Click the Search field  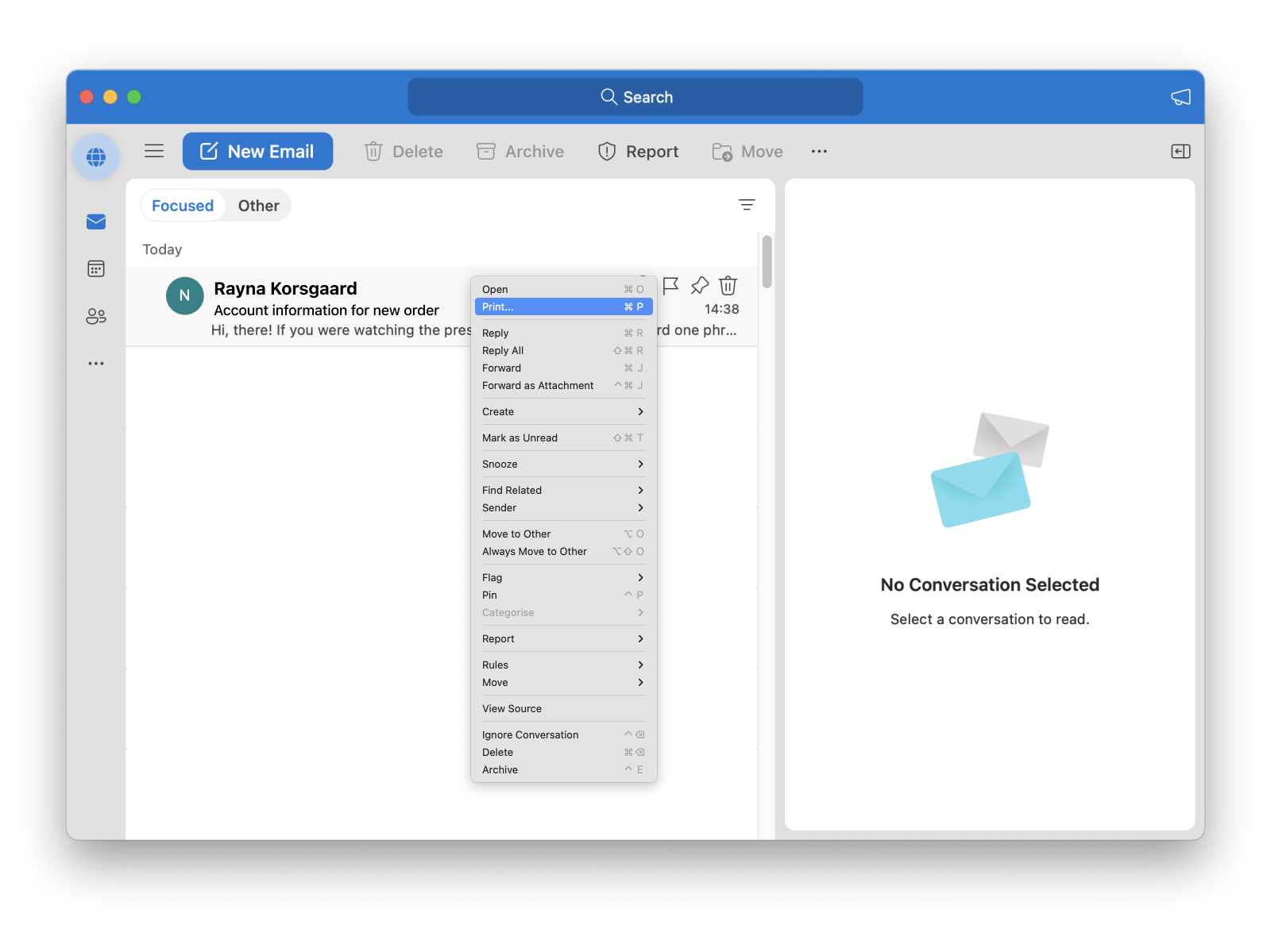point(635,96)
